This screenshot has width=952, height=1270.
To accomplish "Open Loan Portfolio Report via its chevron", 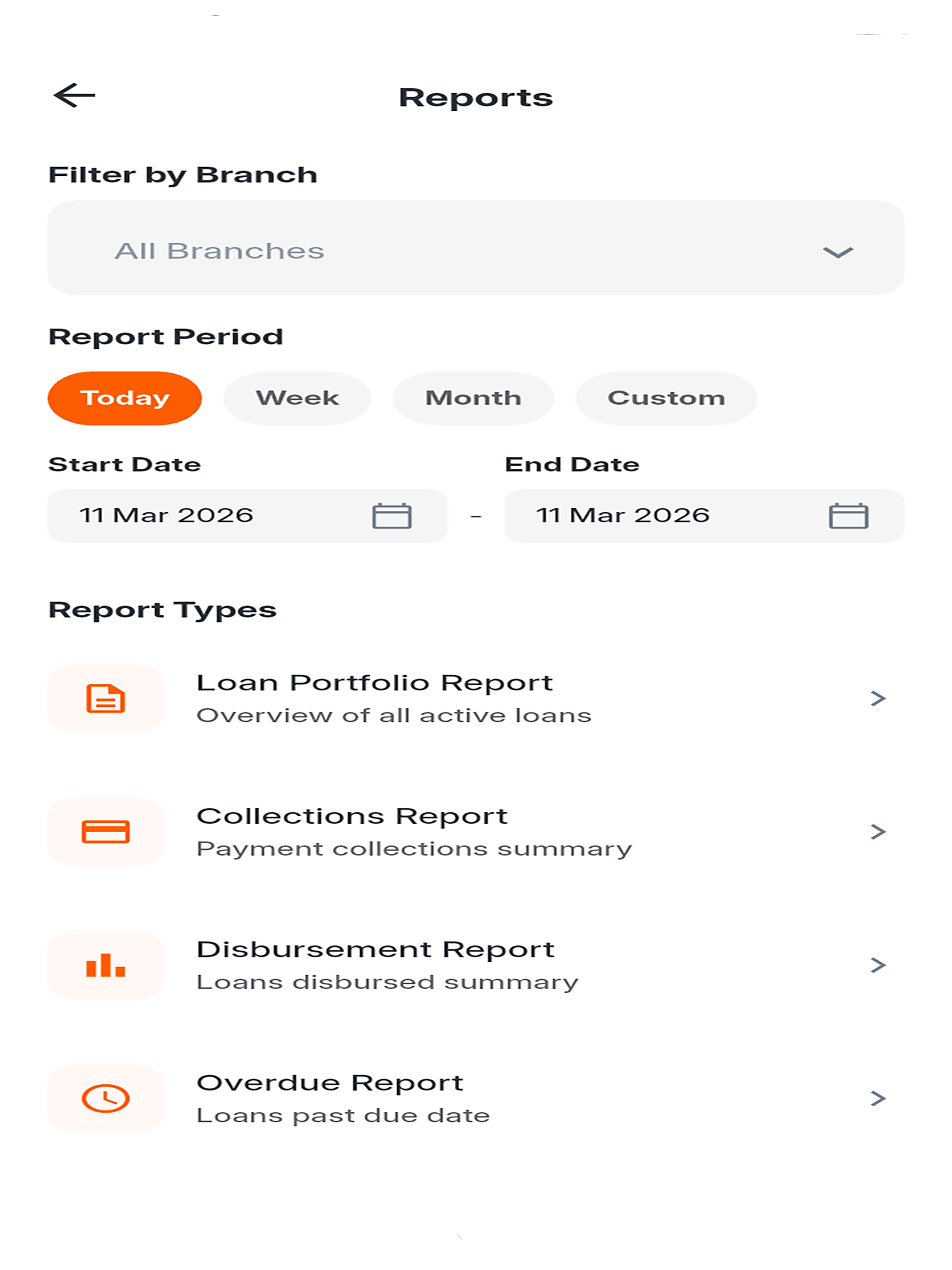I will point(878,698).
